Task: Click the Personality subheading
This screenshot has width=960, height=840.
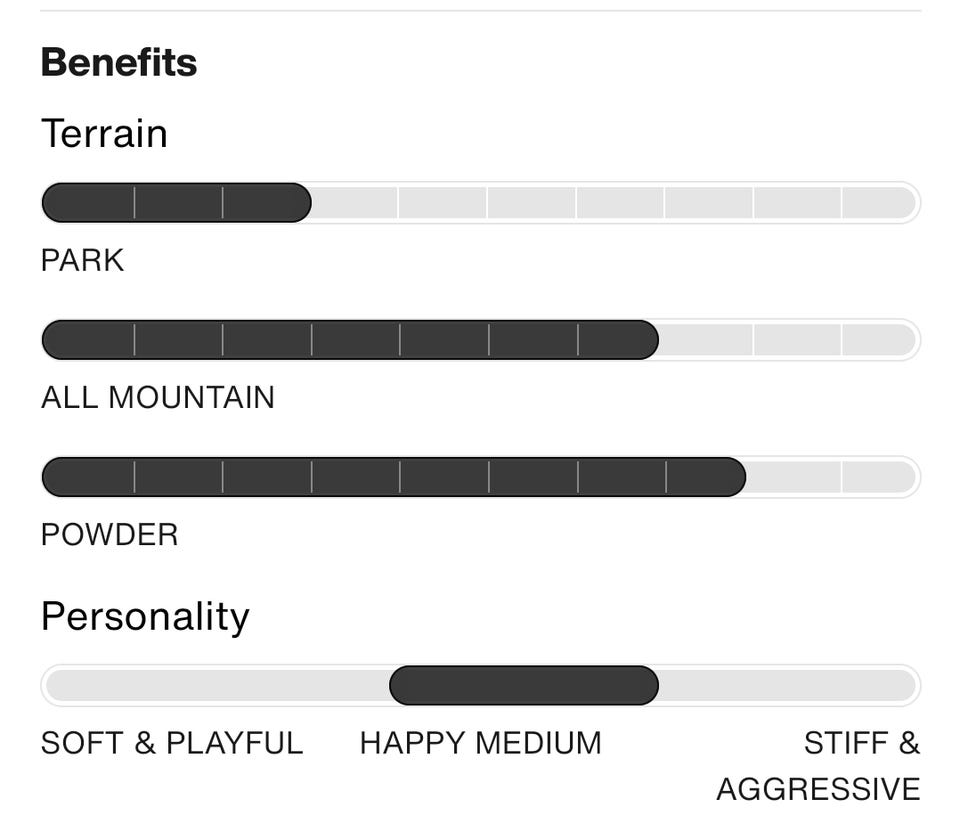Action: [x=145, y=617]
